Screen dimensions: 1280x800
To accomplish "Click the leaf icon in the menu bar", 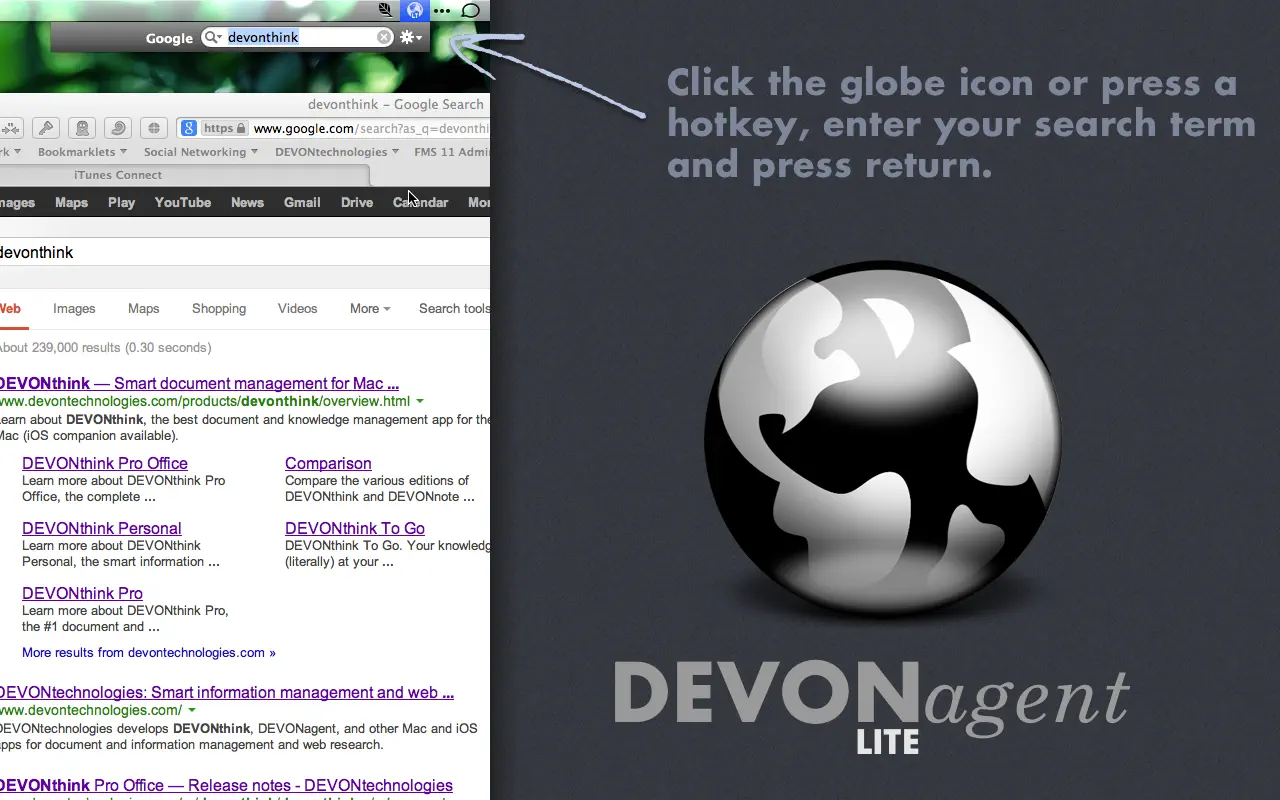I will point(386,10).
